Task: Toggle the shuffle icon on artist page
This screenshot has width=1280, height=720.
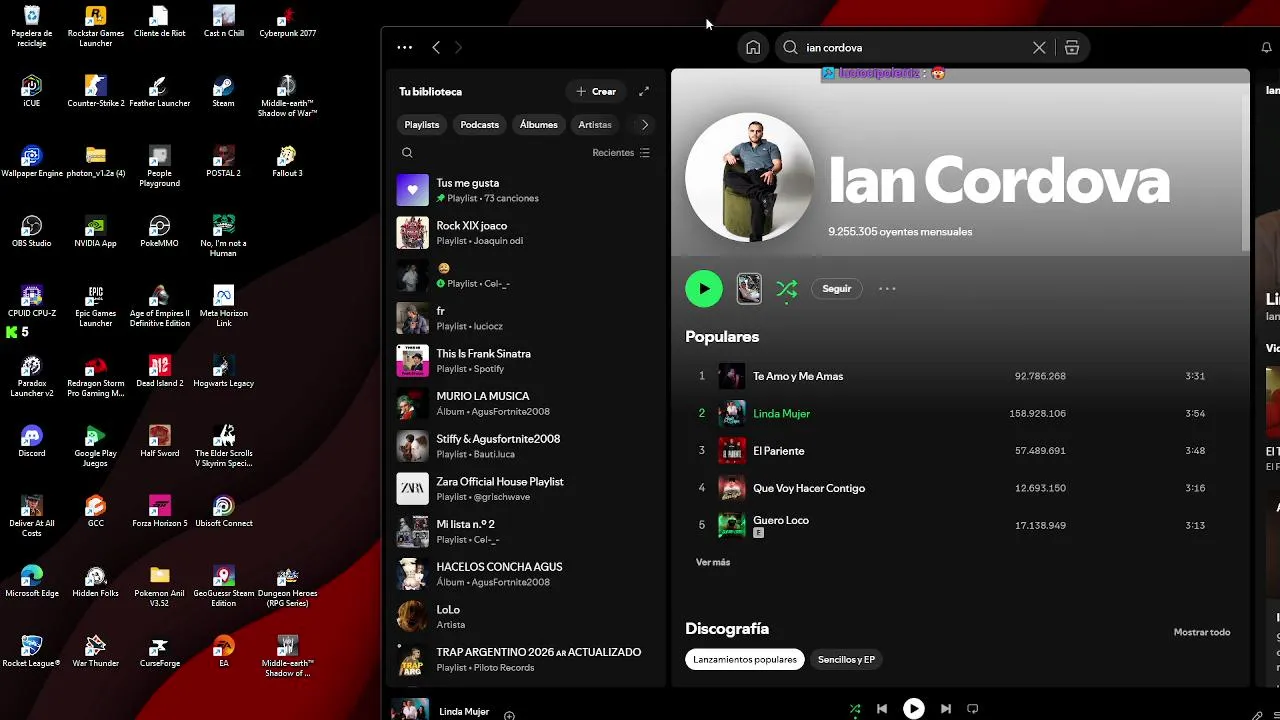Action: pyautogui.click(x=786, y=289)
